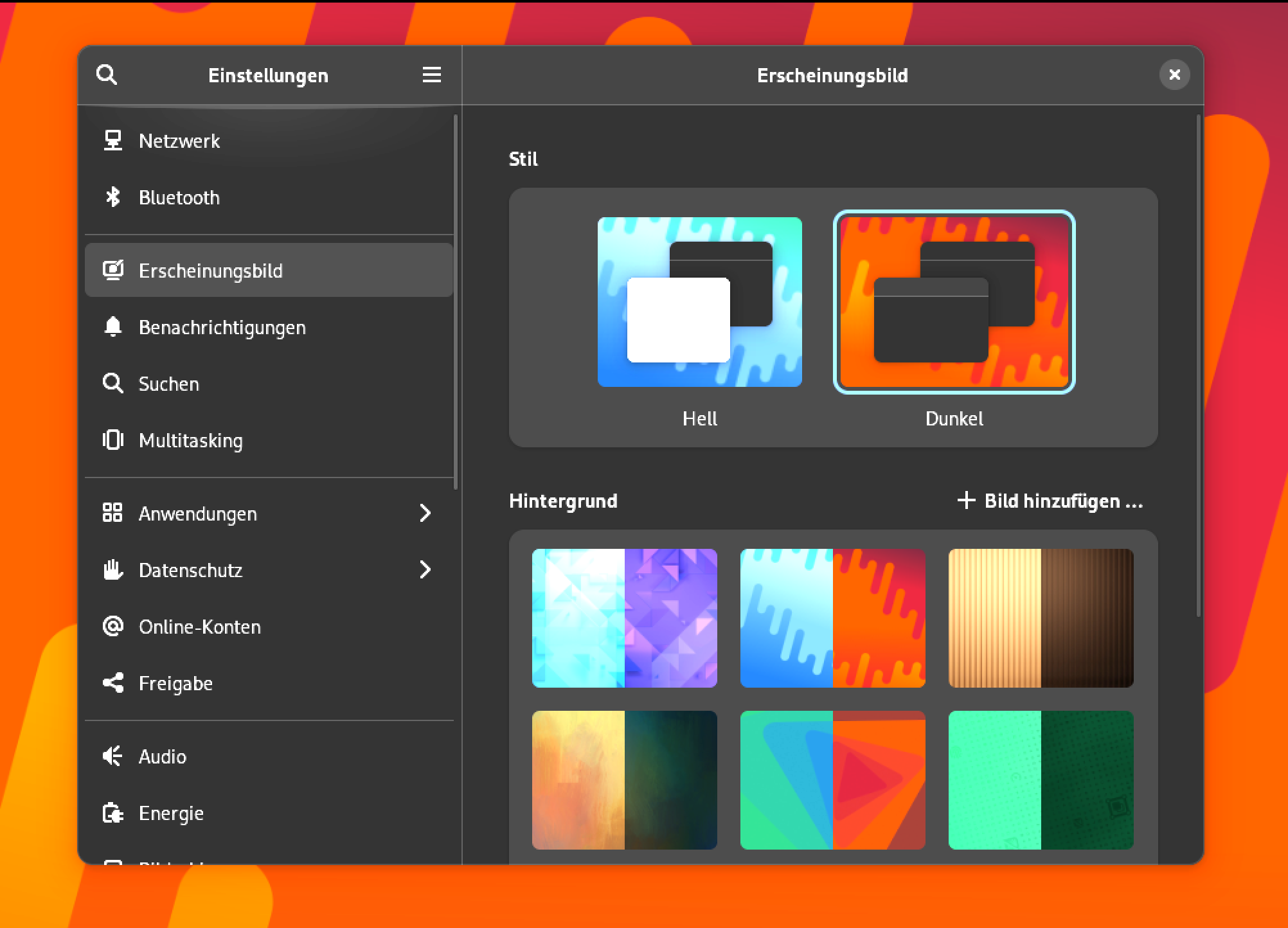Click the search magnifier icon in header
Image resolution: width=1288 pixels, height=928 pixels.
107,75
